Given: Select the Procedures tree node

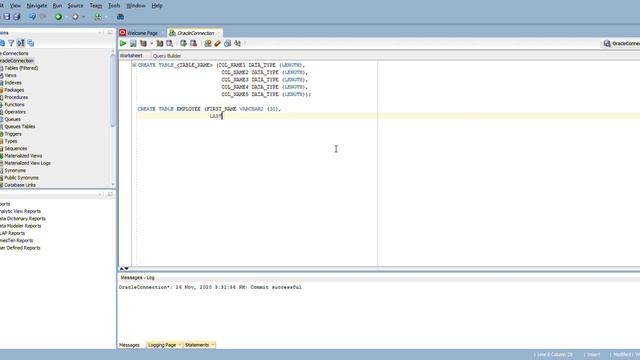Looking at the screenshot, I should click(x=16, y=97).
